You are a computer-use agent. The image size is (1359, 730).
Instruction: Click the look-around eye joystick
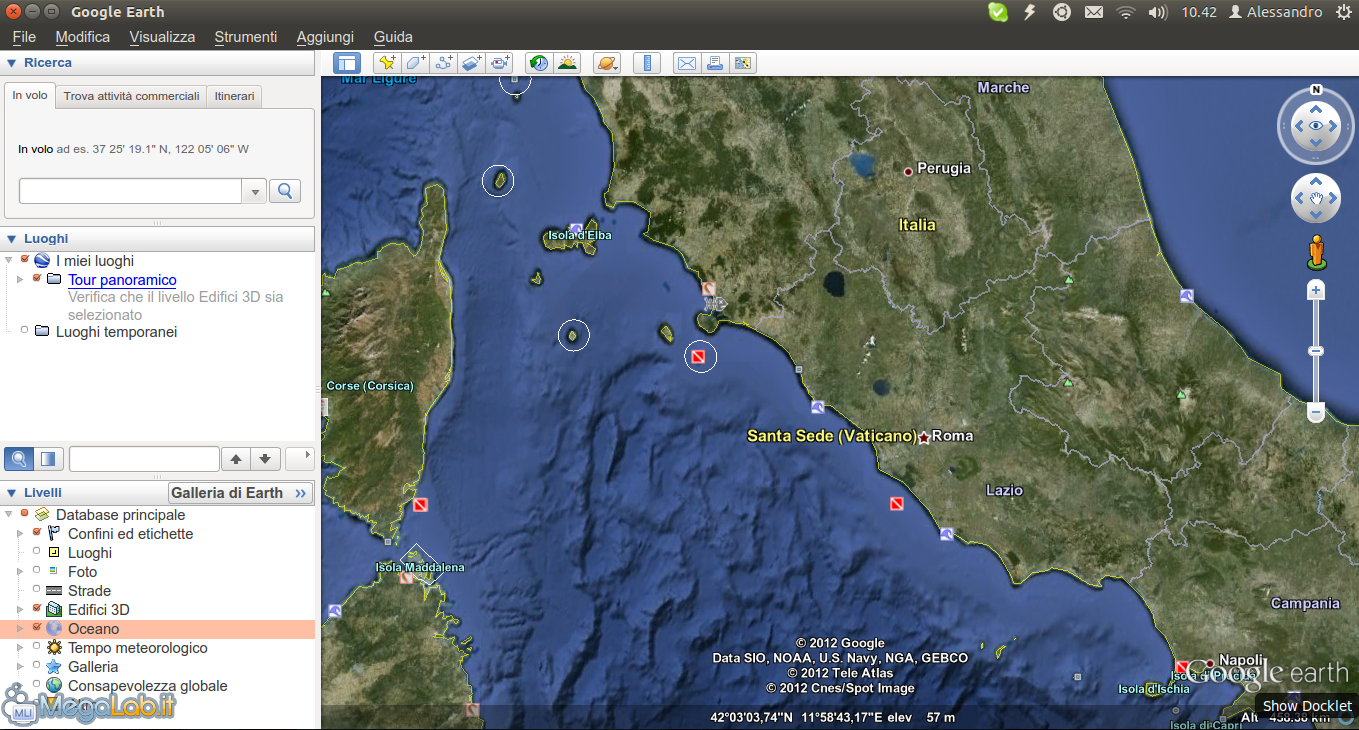(1316, 125)
